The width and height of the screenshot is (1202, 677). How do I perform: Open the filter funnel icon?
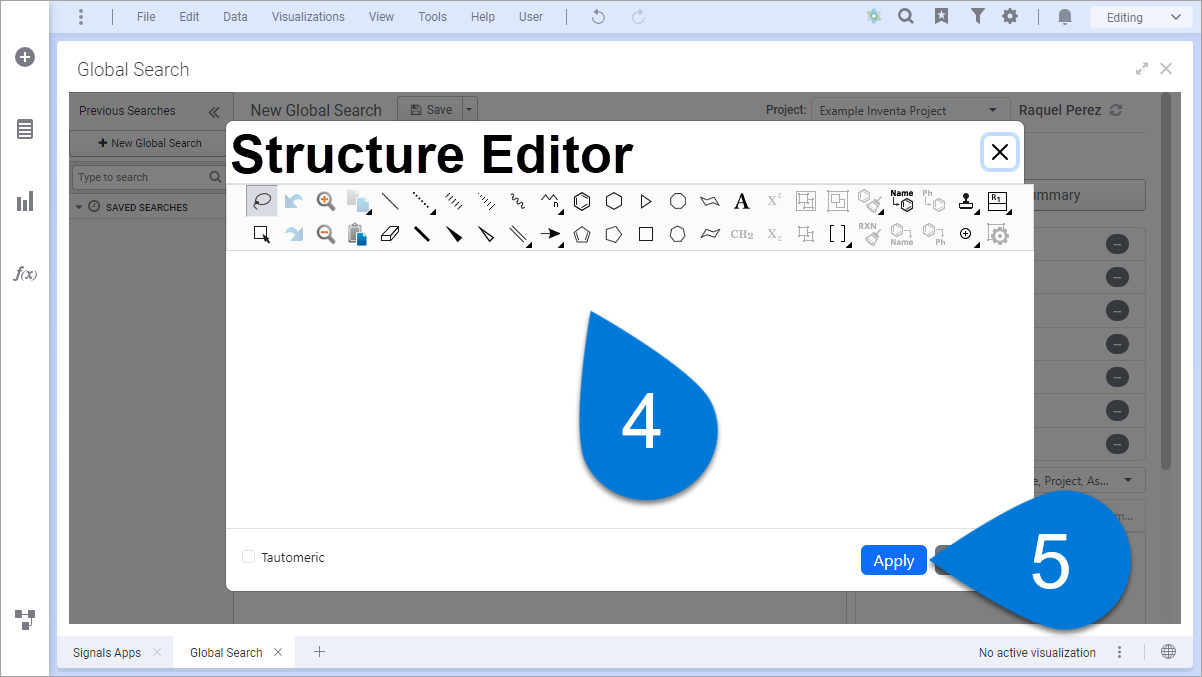coord(977,16)
